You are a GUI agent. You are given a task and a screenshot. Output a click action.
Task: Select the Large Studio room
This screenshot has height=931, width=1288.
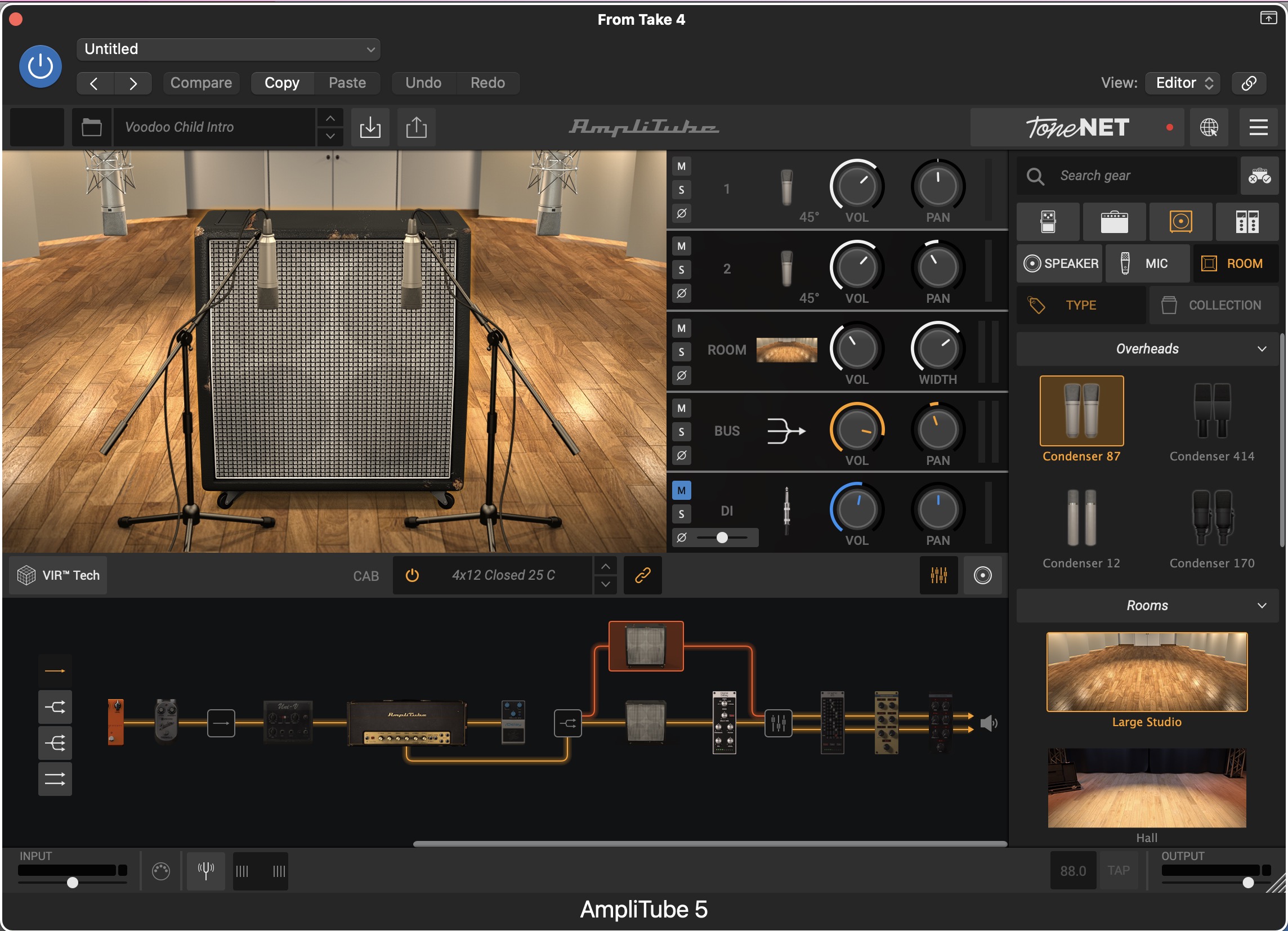point(1147,672)
